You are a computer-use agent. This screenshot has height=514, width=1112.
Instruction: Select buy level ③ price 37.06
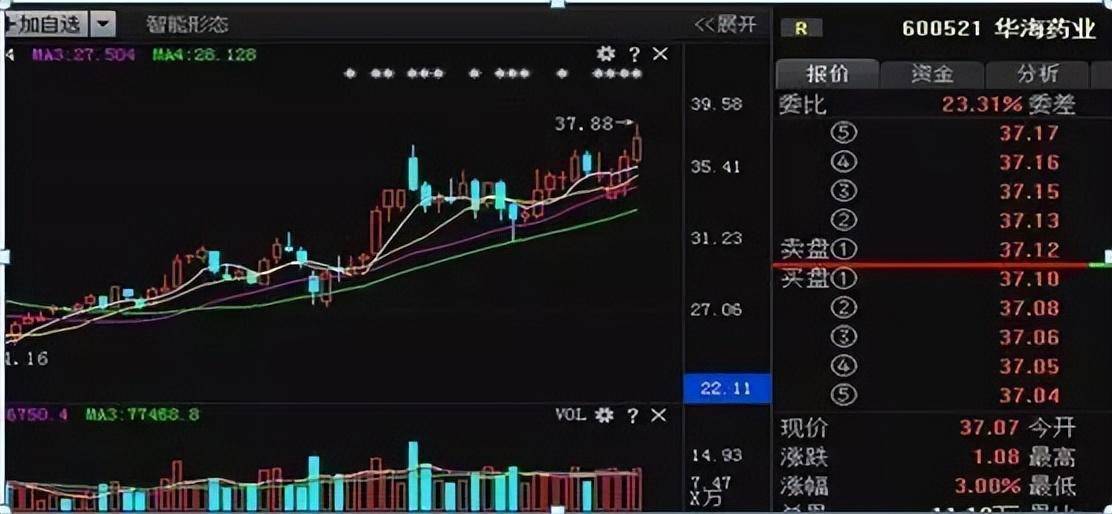[x=1029, y=337]
